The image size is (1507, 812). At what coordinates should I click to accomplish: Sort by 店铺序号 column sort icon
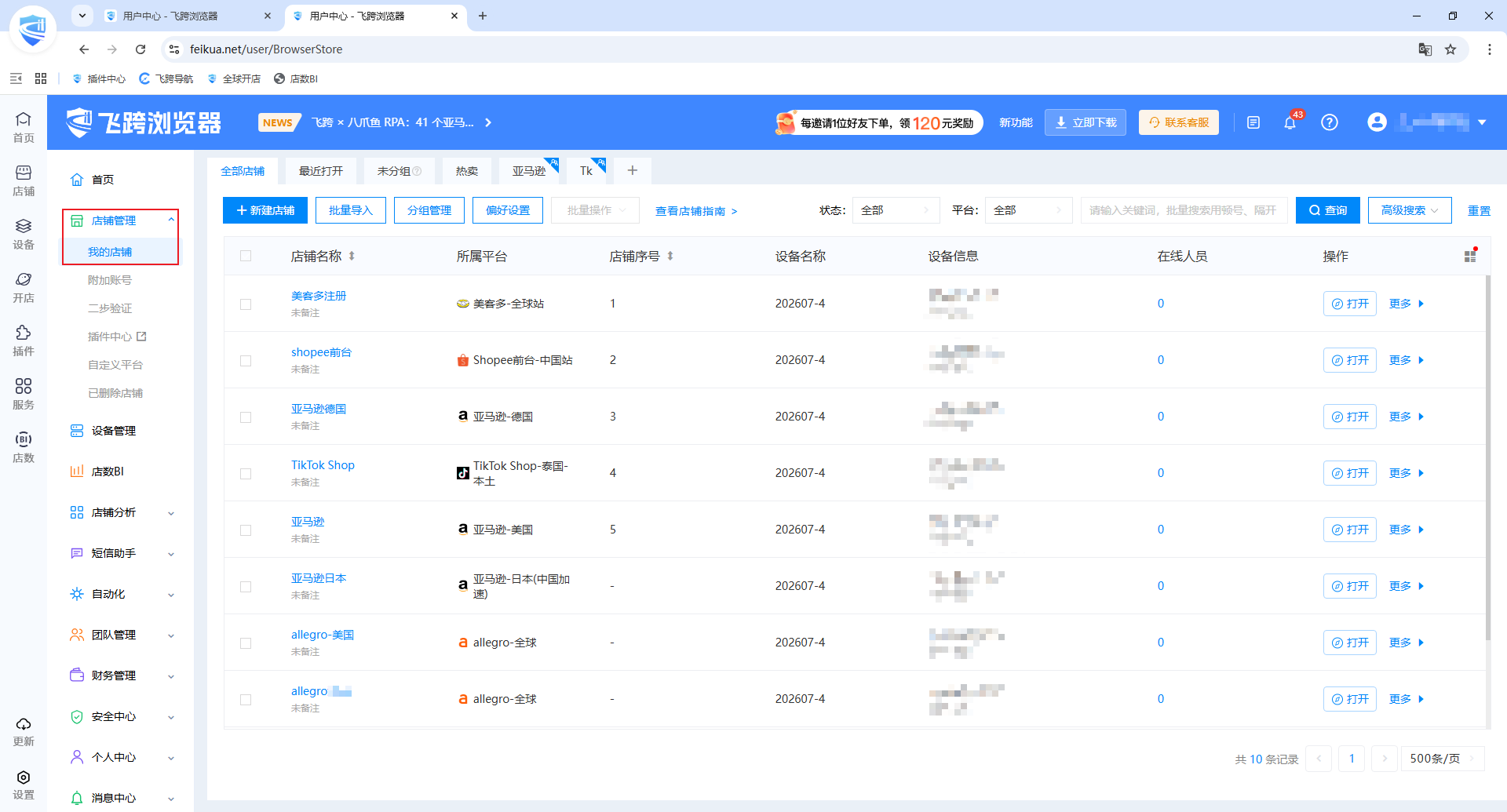point(670,256)
